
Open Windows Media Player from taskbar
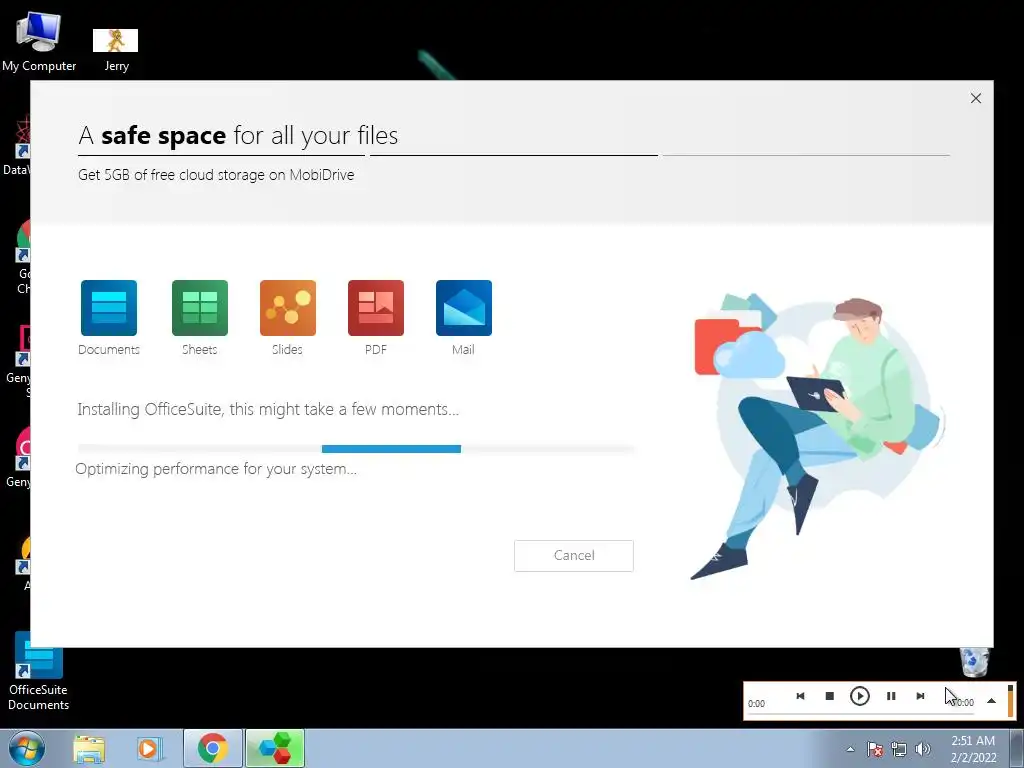tap(148, 749)
